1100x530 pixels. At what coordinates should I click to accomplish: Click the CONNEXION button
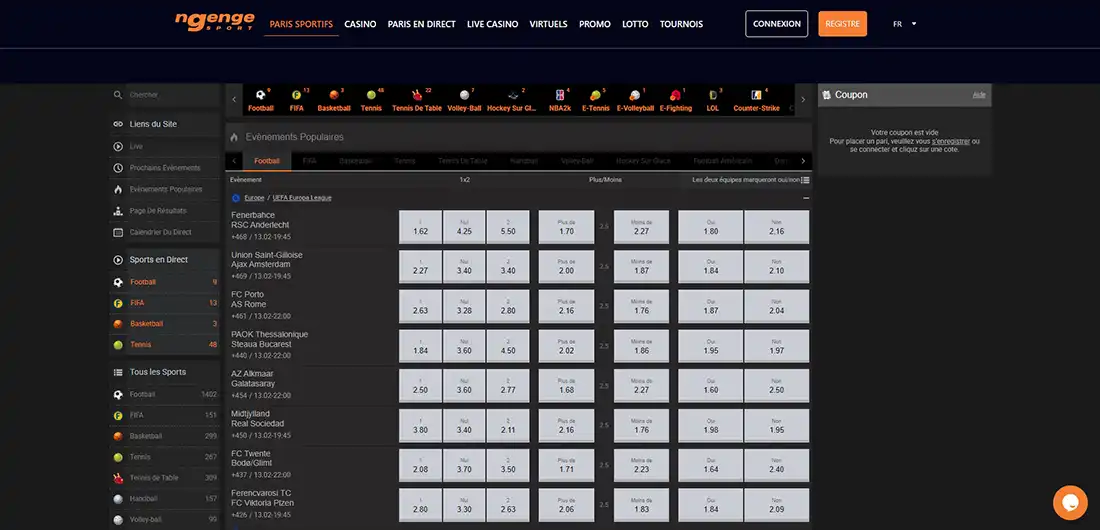click(x=776, y=24)
